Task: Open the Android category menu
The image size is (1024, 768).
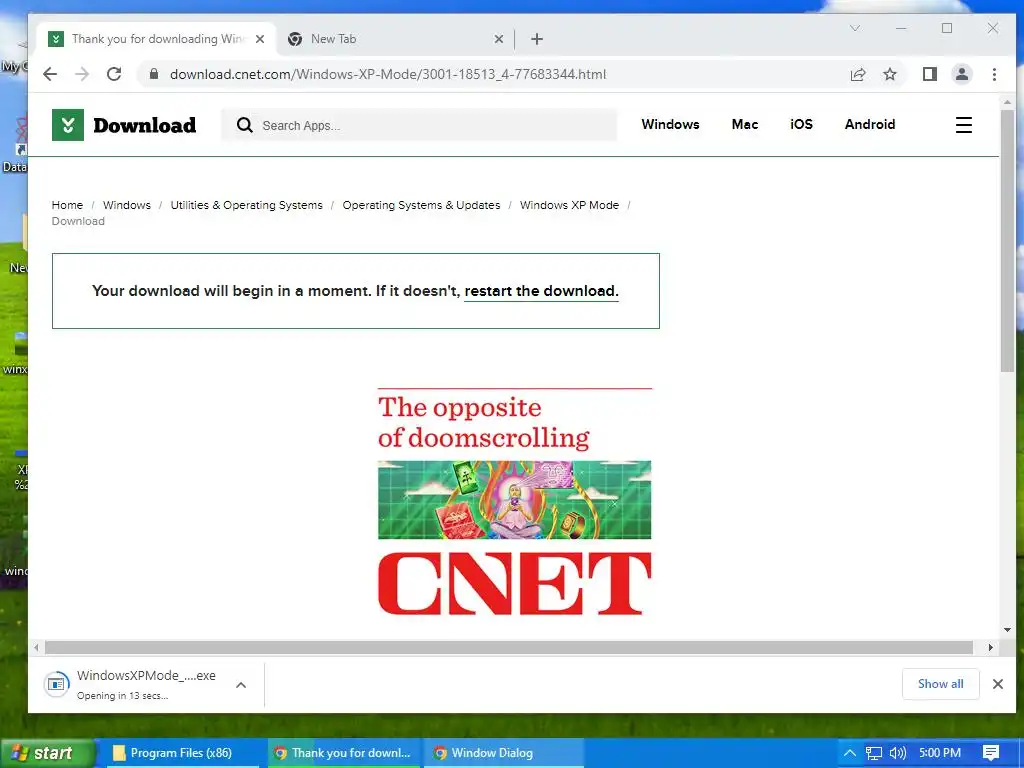Action: click(x=870, y=124)
